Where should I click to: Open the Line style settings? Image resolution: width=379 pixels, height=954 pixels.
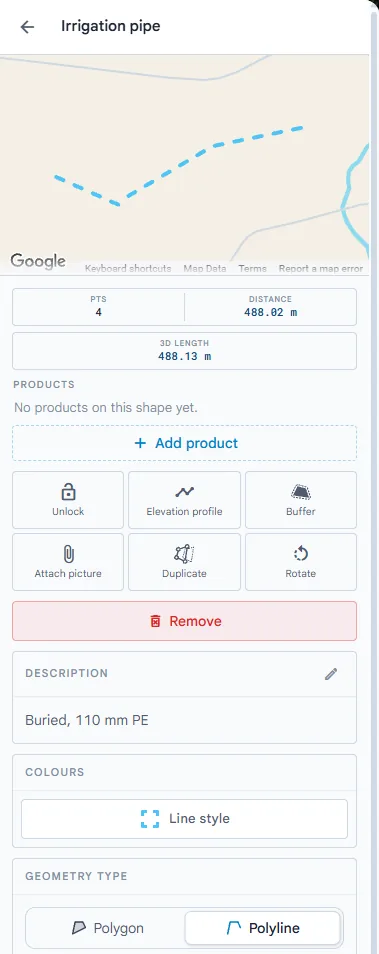(x=184, y=819)
